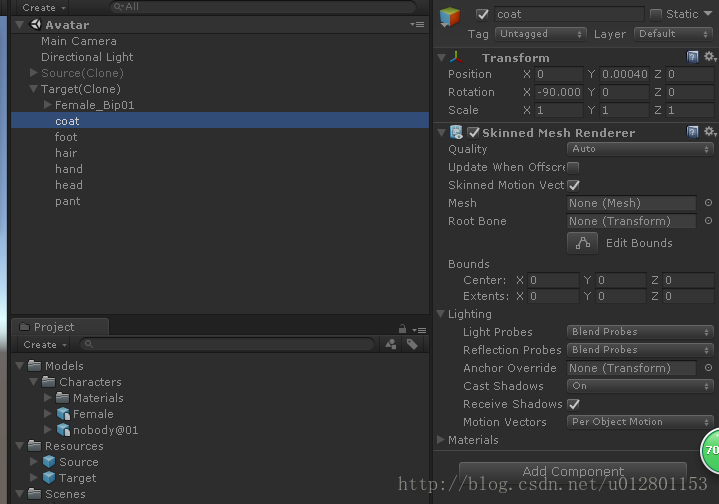Expand Female_Bip01 in the Hierarchy
Image resolution: width=719 pixels, height=504 pixels.
pos(47,105)
